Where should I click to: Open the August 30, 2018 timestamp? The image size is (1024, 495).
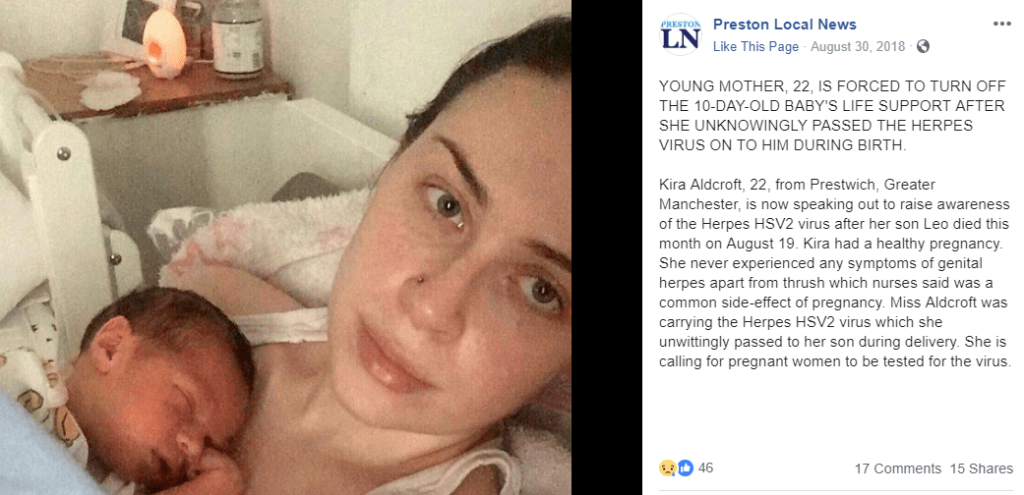point(857,46)
